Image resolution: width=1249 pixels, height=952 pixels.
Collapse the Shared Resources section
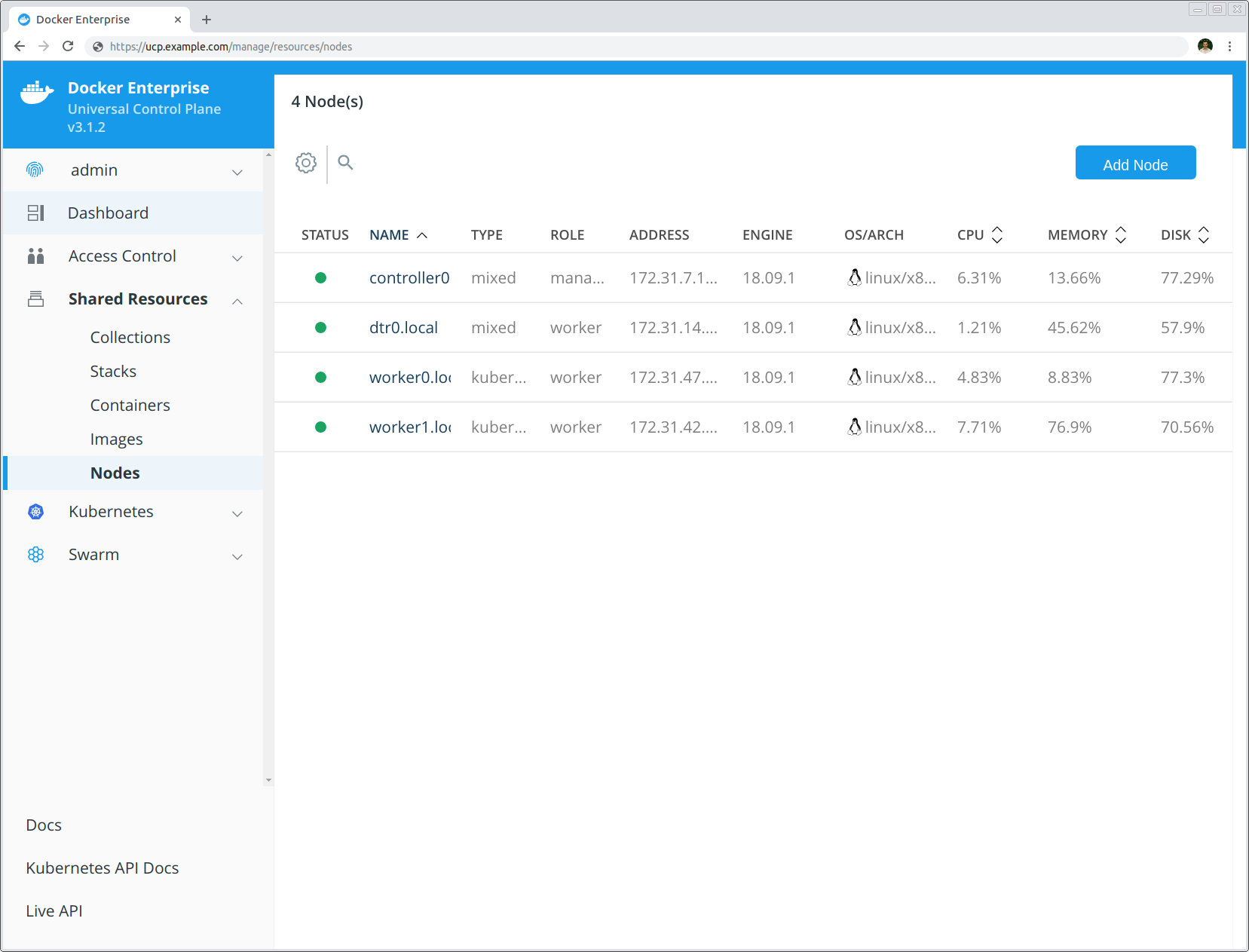click(x=237, y=301)
